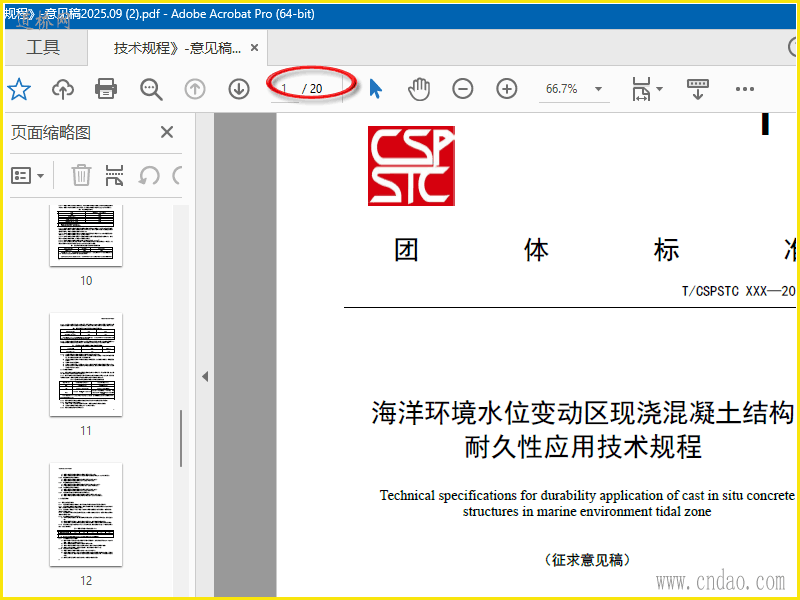Click the star bookmark icon

click(19, 89)
